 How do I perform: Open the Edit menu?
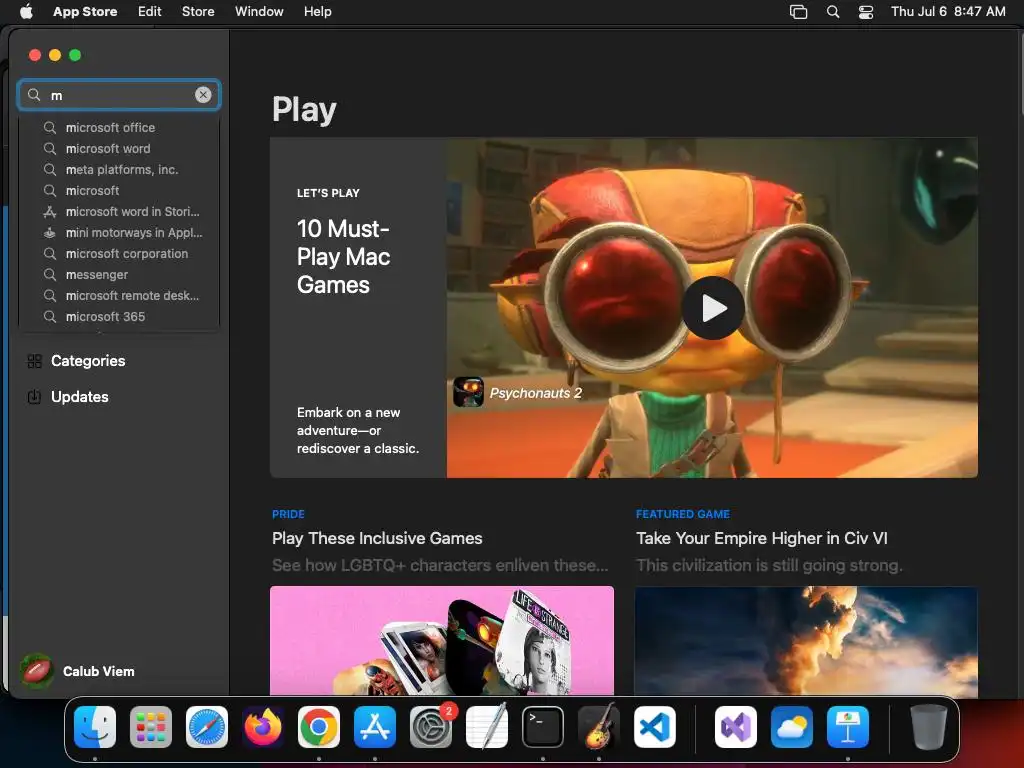[x=150, y=11]
